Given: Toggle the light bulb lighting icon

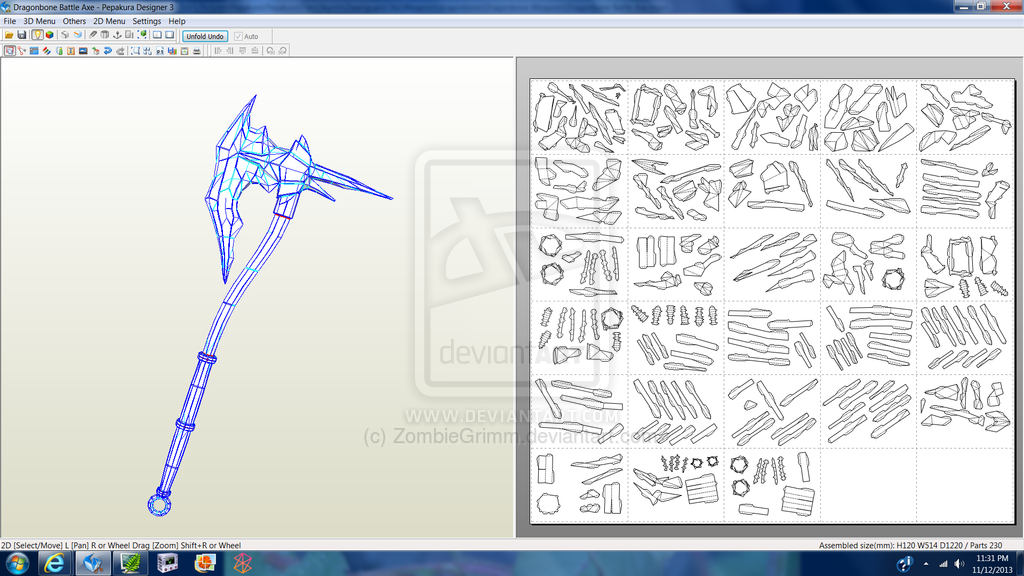Looking at the screenshot, I should point(37,35).
